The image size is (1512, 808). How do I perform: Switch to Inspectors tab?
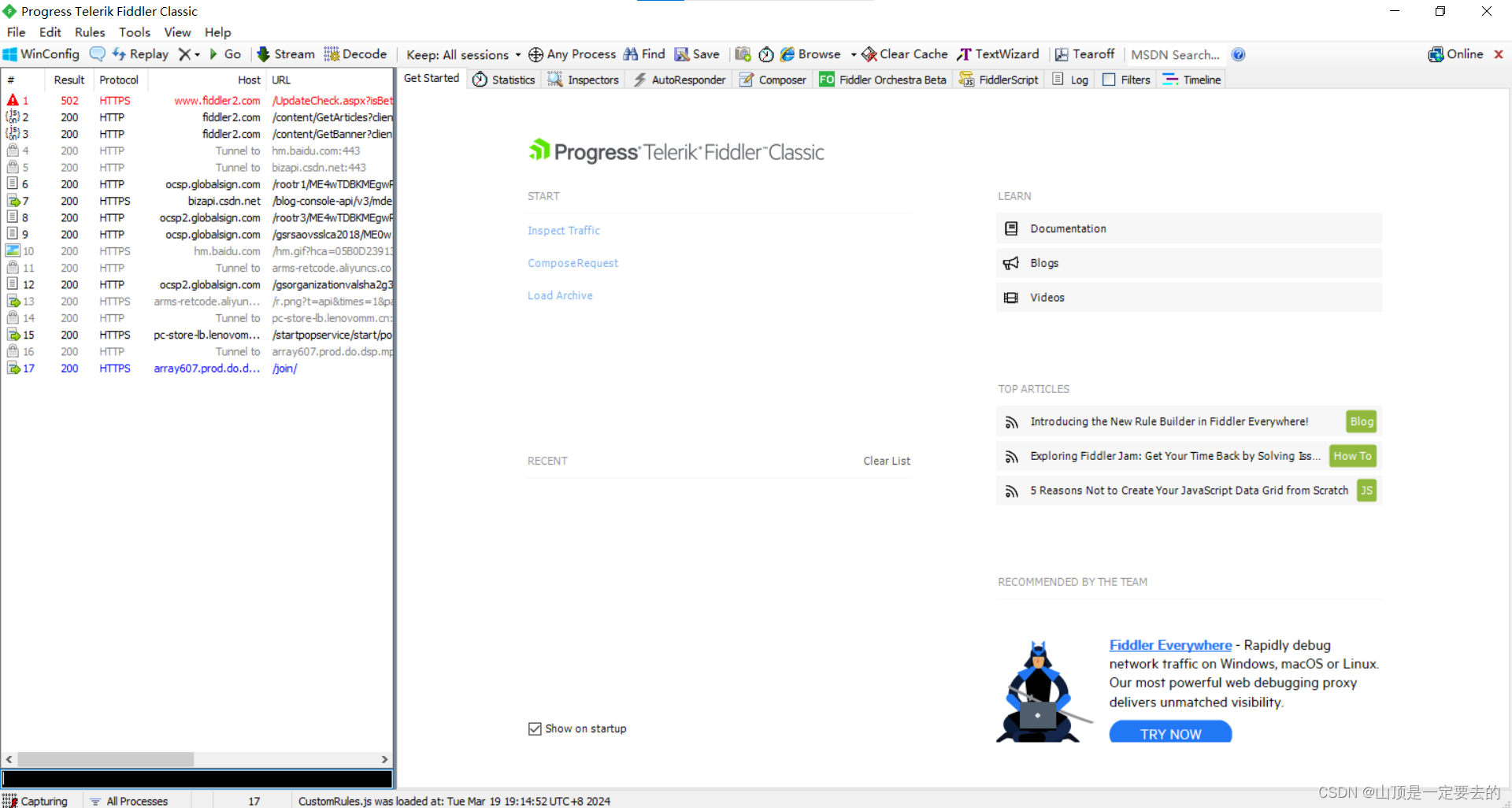(x=584, y=80)
